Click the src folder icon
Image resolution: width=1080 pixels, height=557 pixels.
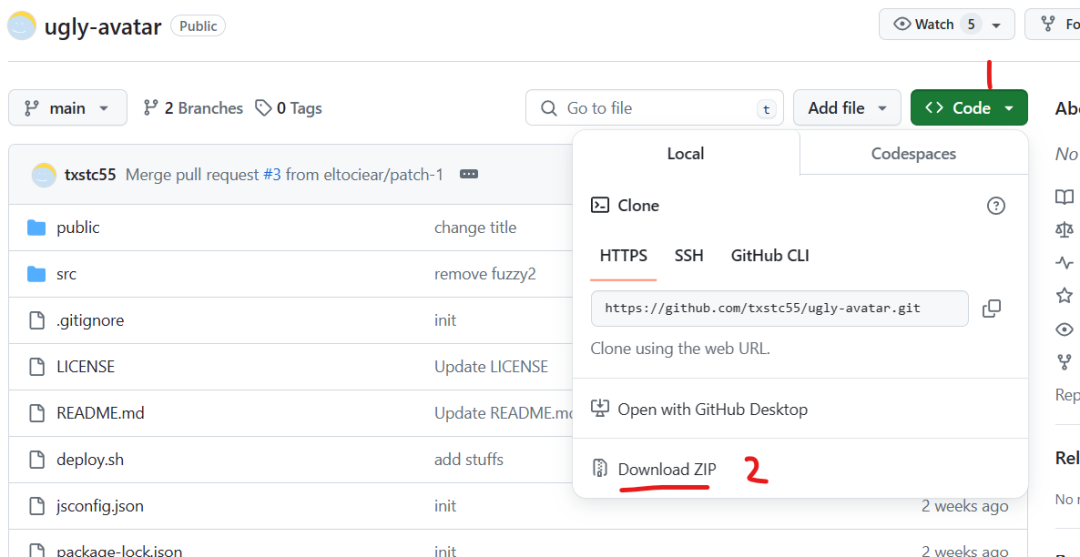point(36,274)
